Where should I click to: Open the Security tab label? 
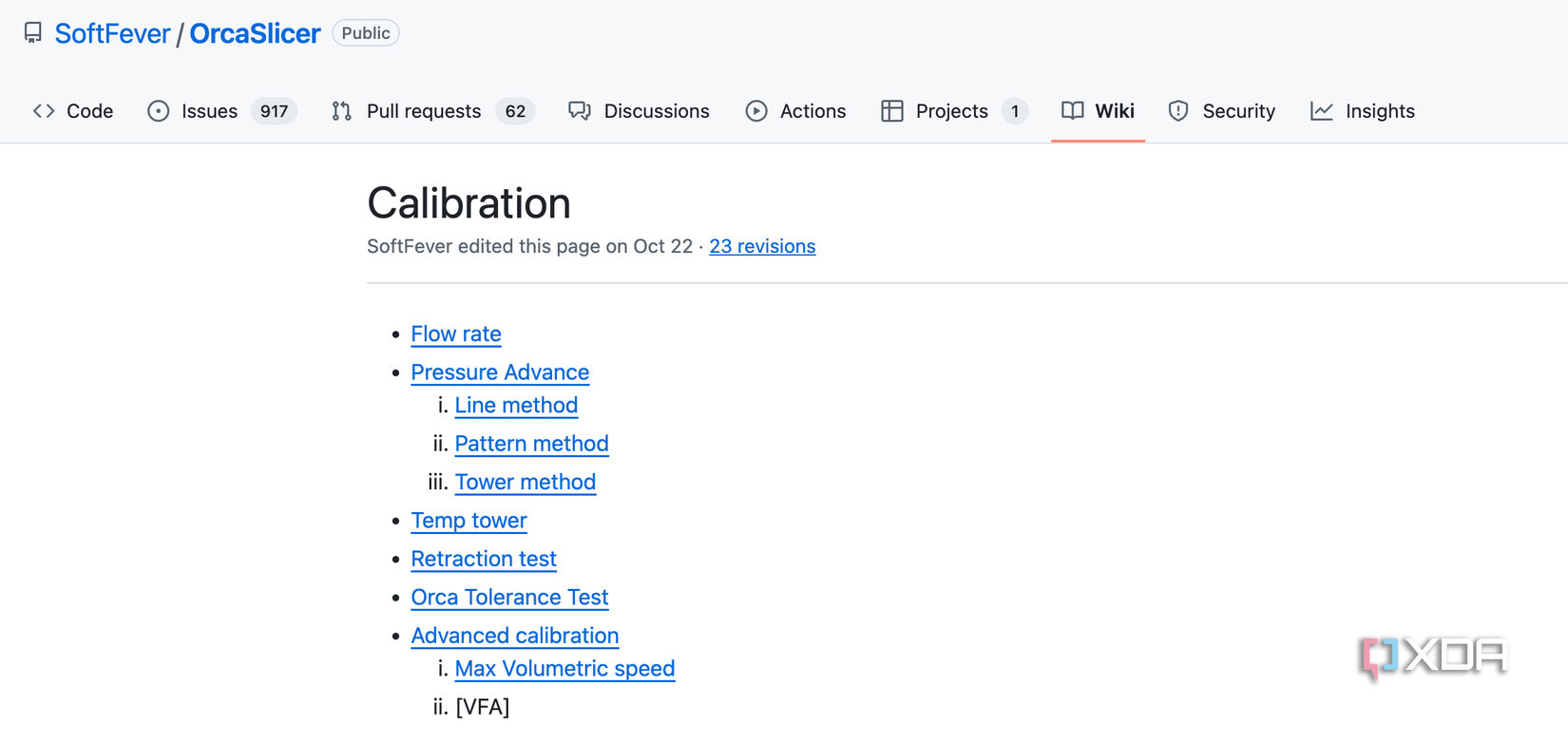point(1238,111)
